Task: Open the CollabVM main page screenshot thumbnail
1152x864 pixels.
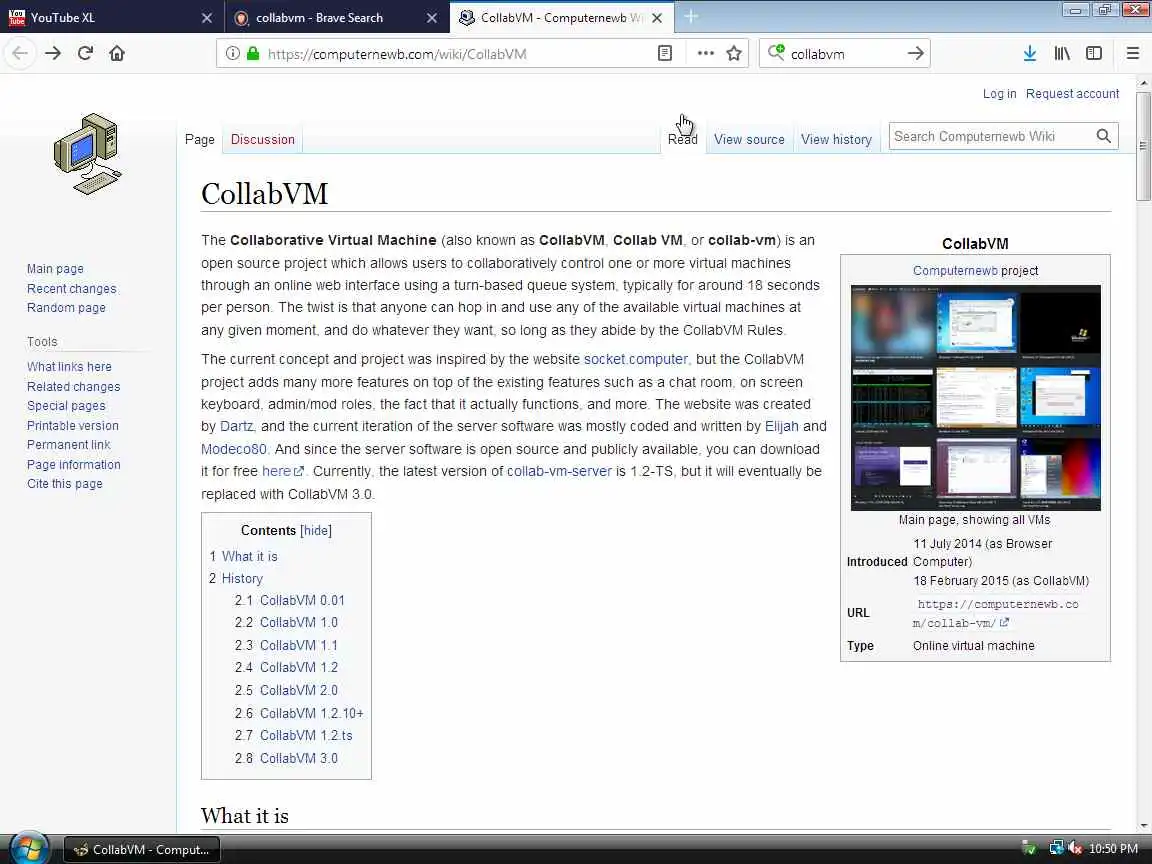Action: tap(976, 397)
